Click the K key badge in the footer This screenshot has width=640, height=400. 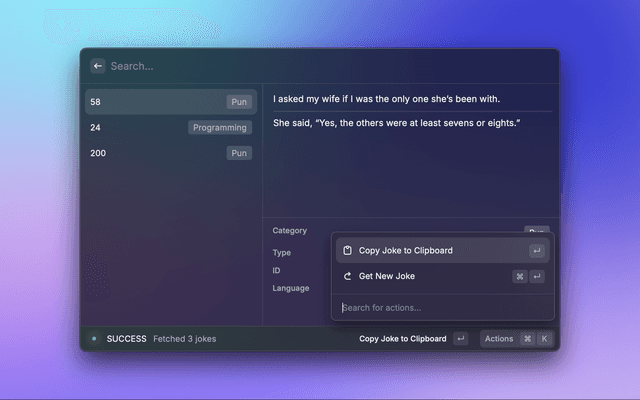[x=544, y=339]
